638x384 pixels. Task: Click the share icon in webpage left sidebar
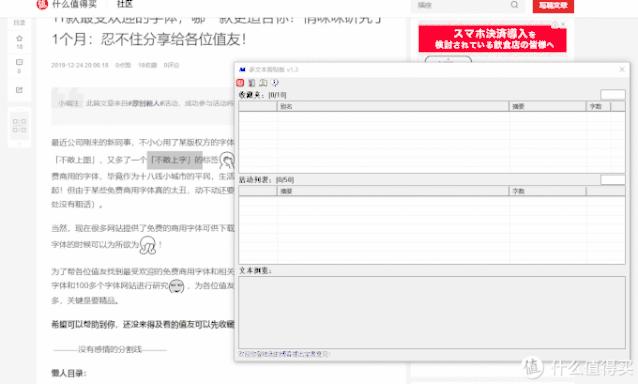click(19, 90)
